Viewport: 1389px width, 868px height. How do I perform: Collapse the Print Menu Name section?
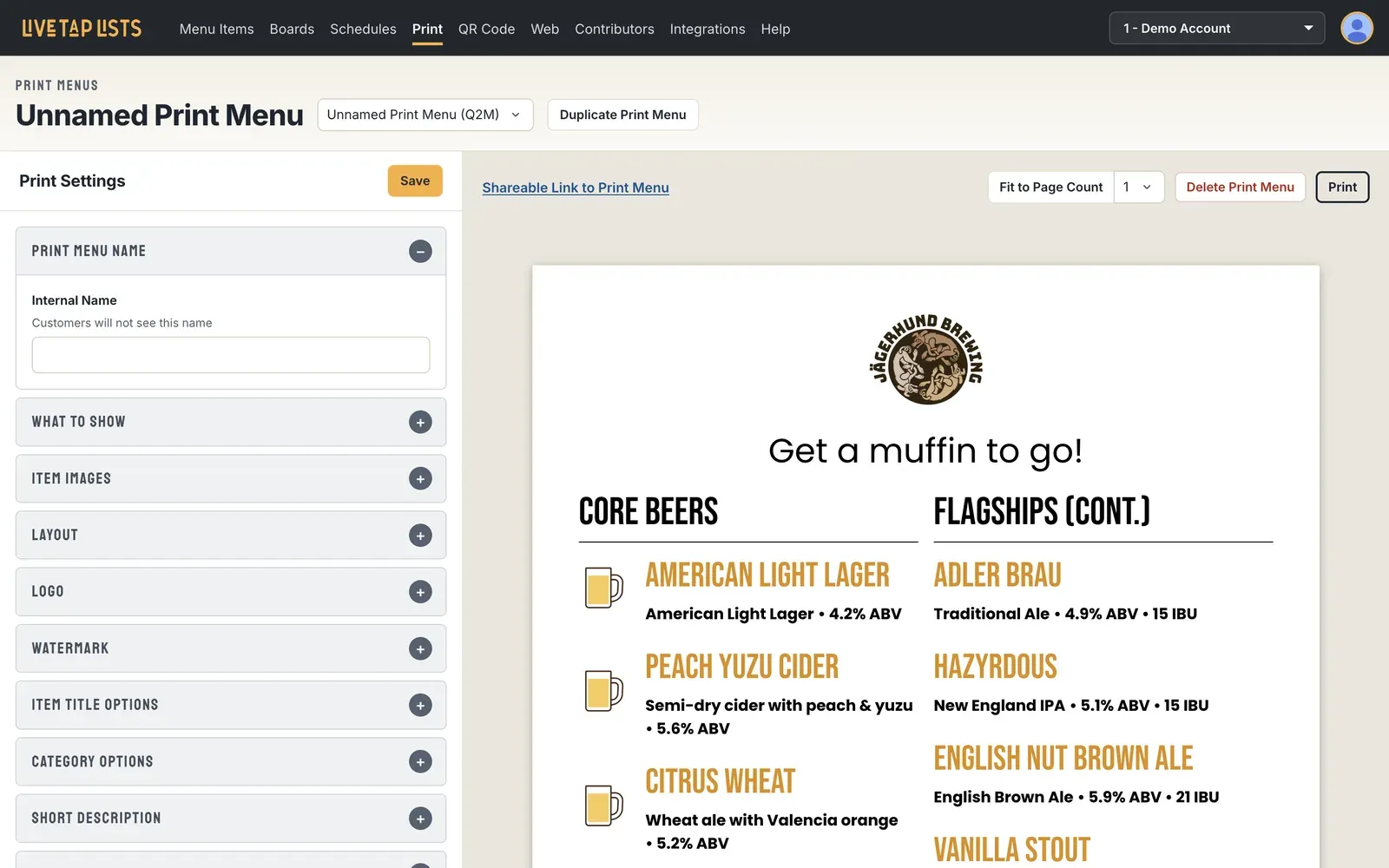(x=420, y=251)
